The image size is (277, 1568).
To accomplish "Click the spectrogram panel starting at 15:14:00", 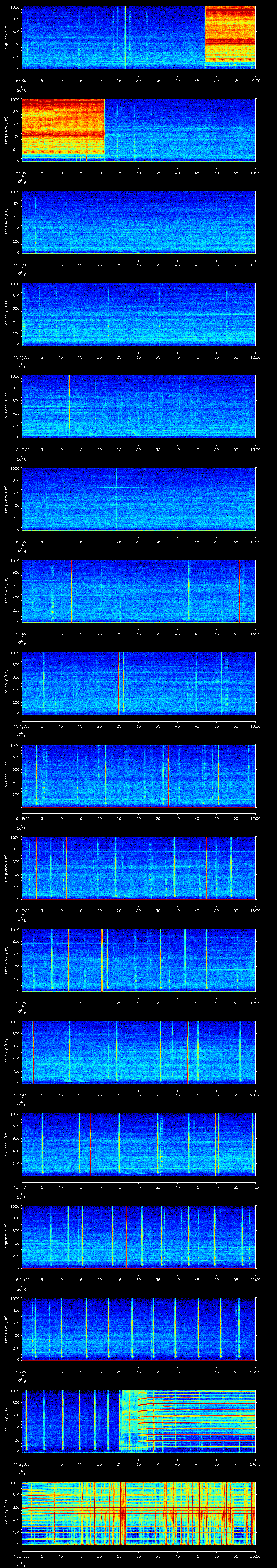I will coord(139,591).
